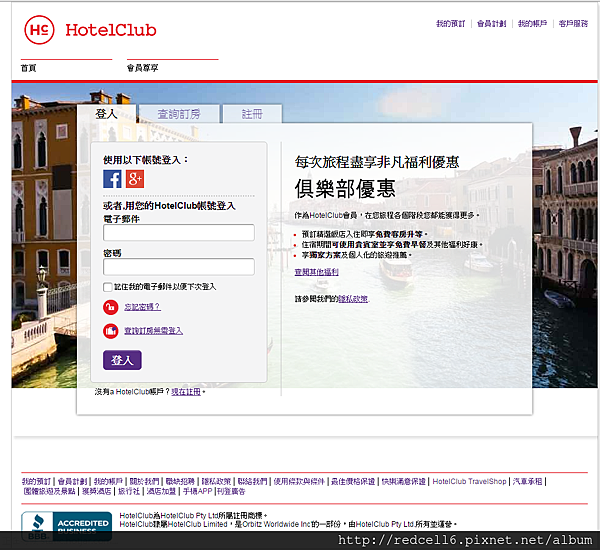The image size is (600, 550).
Task: Open 關於我們 footer link
Action: tap(144, 481)
